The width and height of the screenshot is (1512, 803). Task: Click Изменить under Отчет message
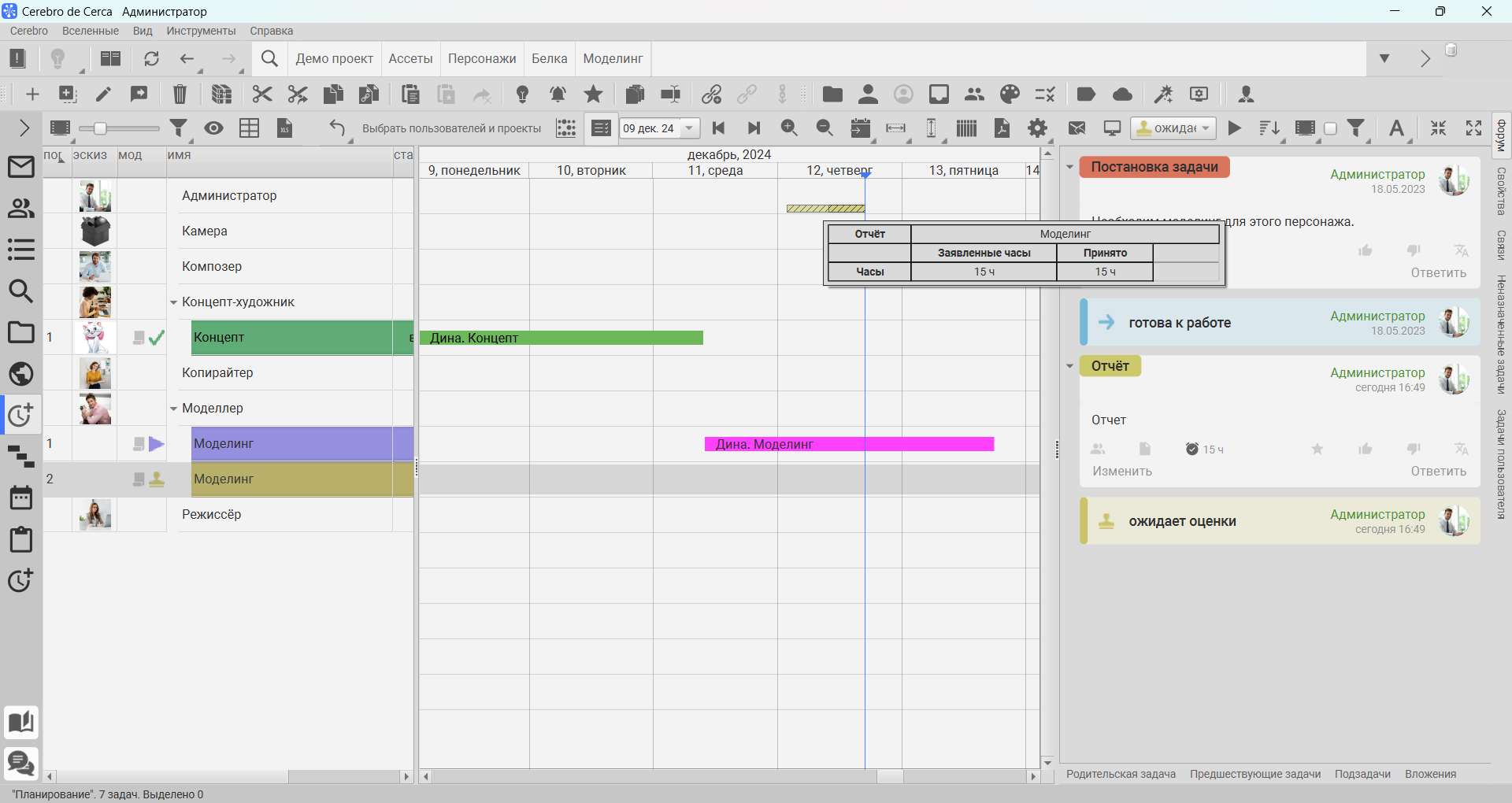pos(1122,471)
